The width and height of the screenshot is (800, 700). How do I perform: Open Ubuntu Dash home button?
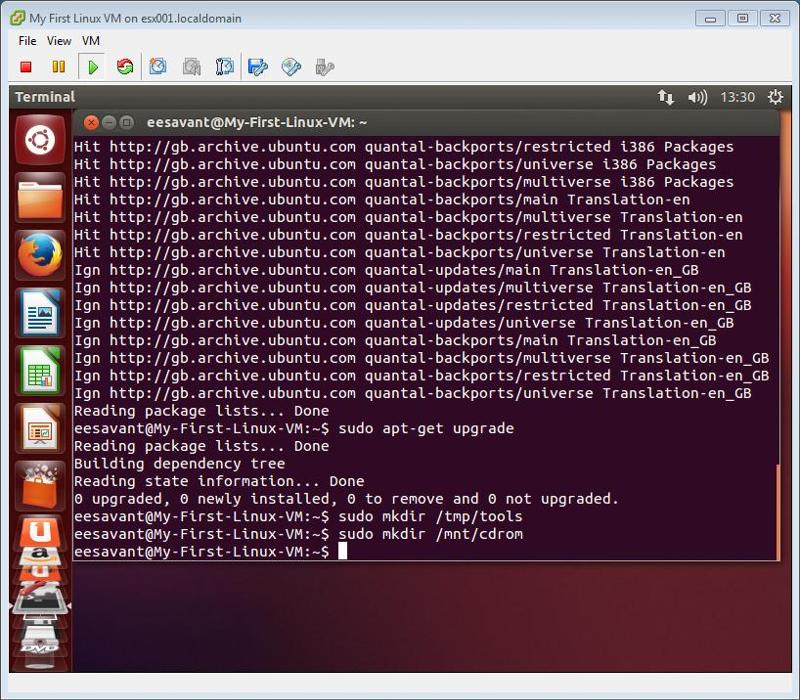pos(40,139)
